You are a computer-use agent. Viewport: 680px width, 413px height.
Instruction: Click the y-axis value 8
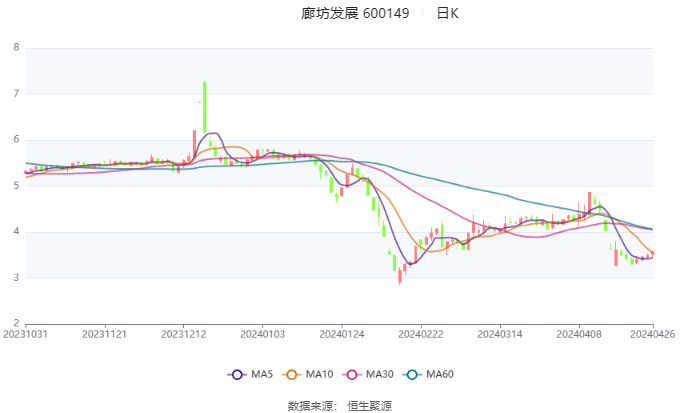click(x=16, y=47)
